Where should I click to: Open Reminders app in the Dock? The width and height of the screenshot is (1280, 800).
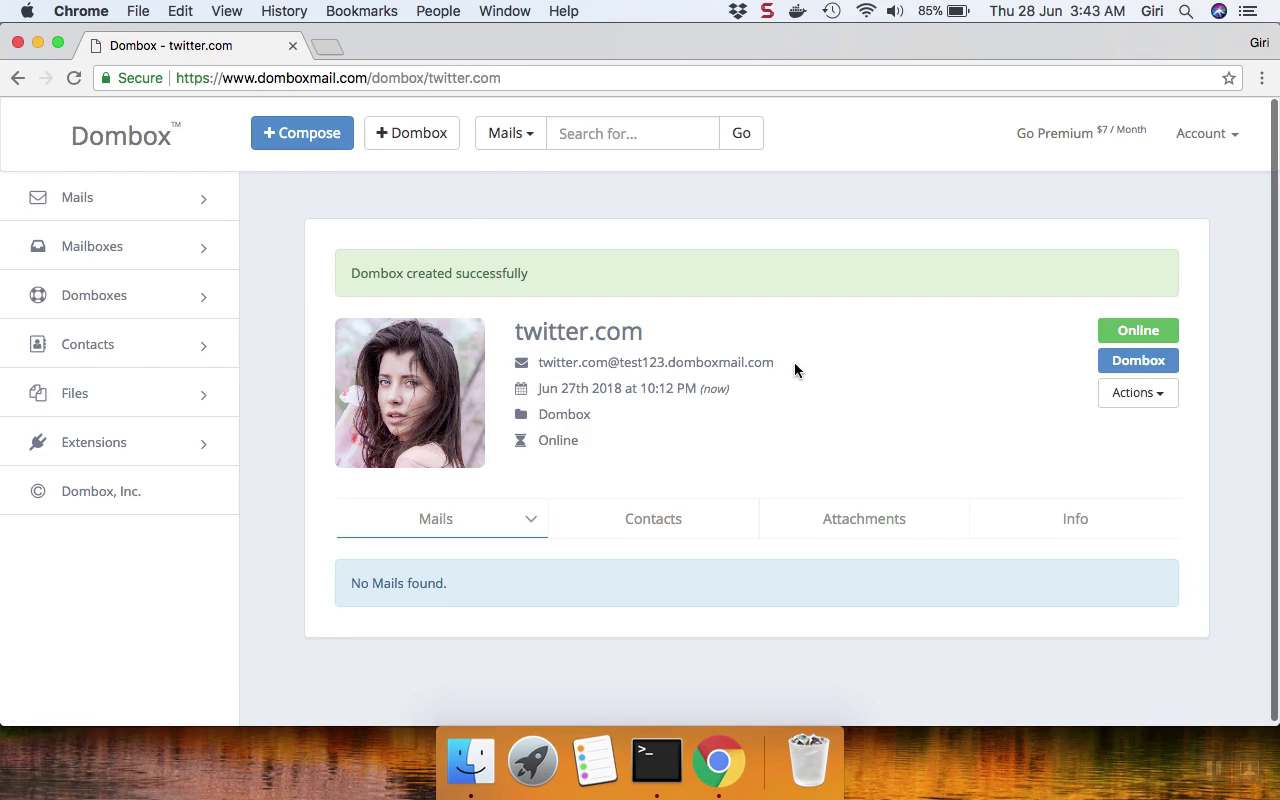point(594,761)
